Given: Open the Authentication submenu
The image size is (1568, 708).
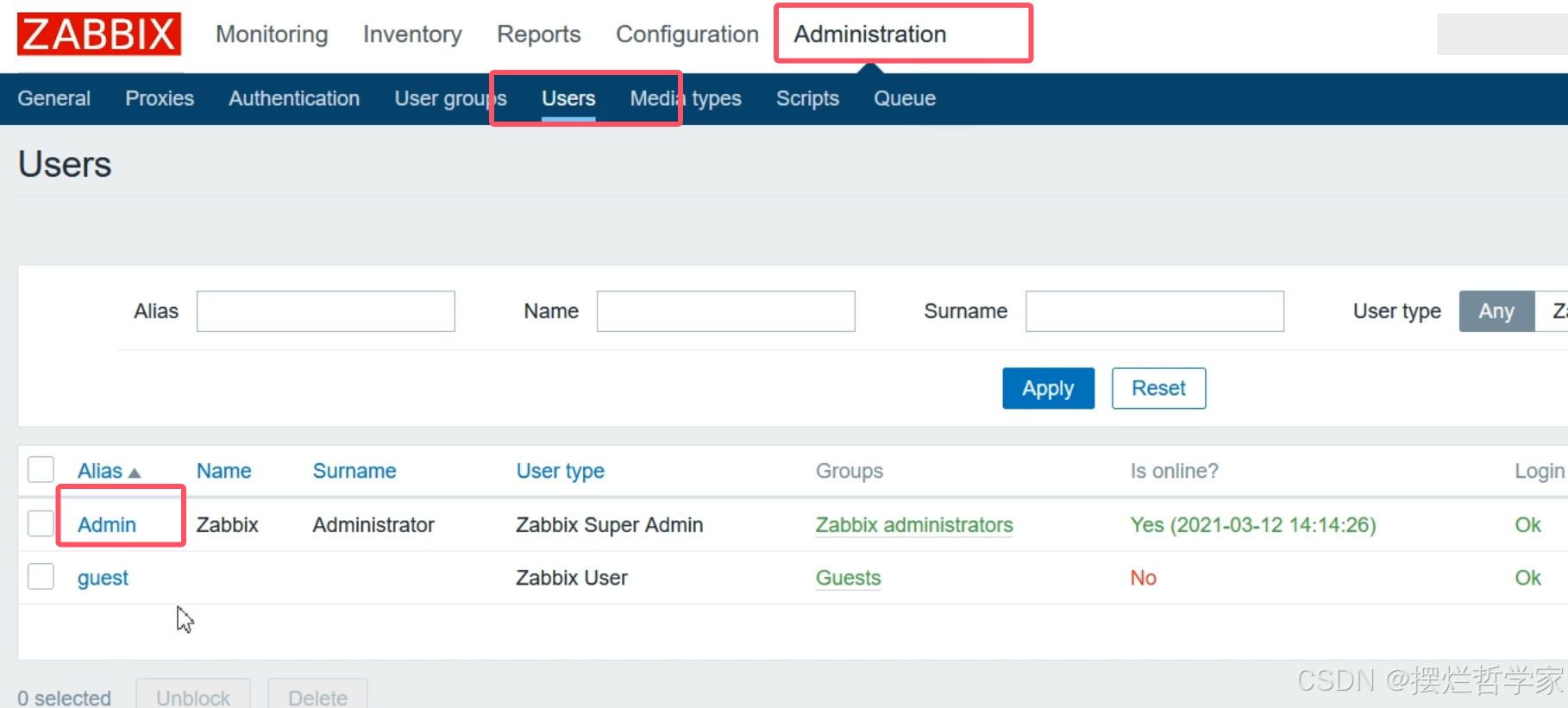Looking at the screenshot, I should pyautogui.click(x=294, y=98).
